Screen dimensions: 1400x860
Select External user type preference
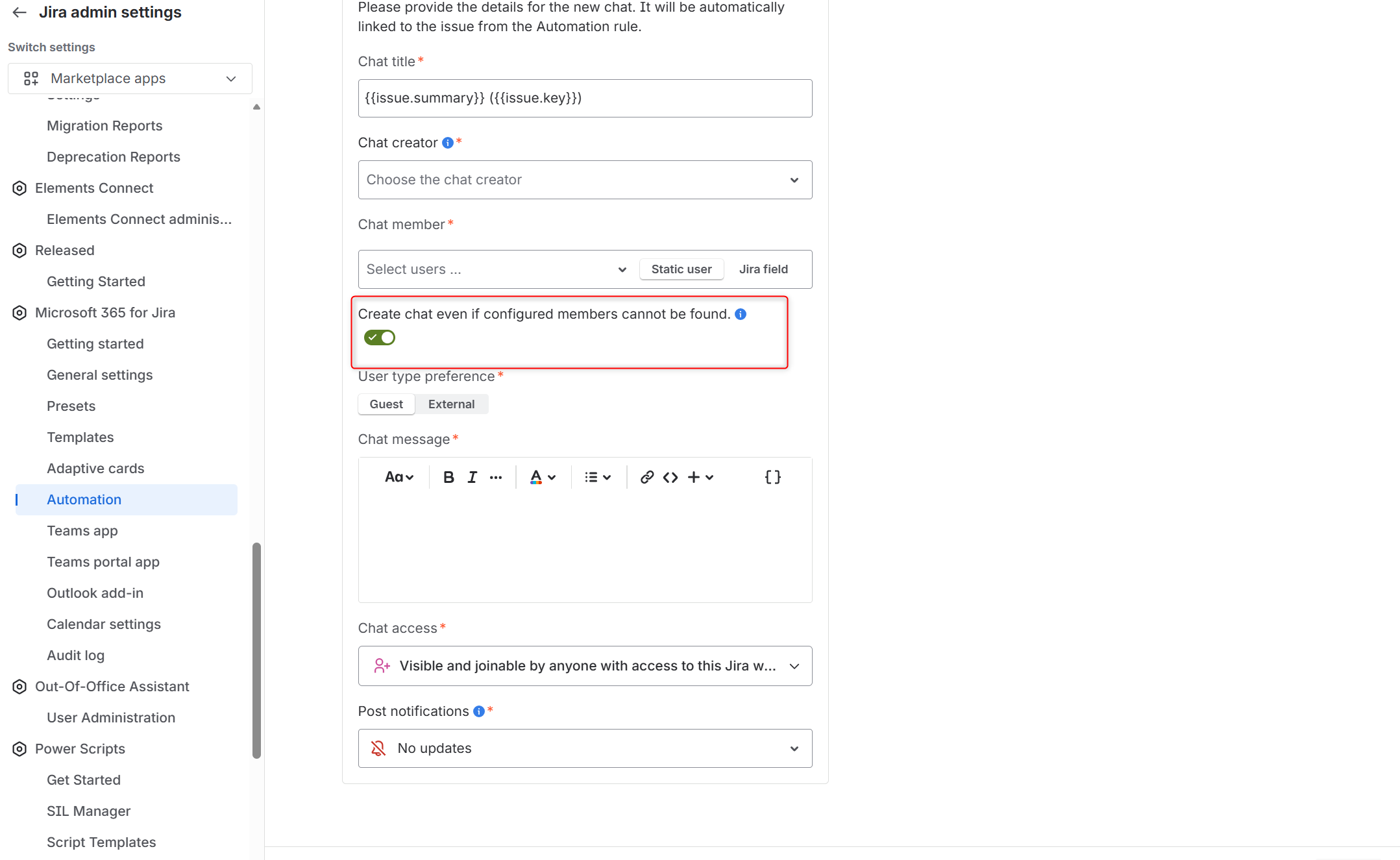coord(451,404)
